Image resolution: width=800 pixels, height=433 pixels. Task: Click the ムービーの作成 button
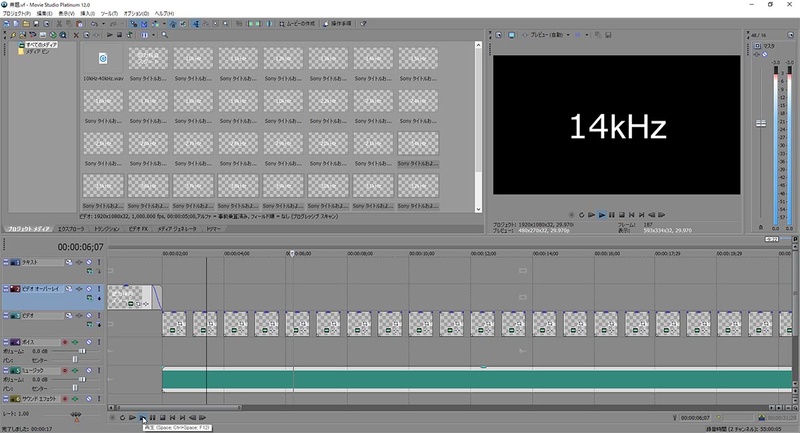(x=297, y=23)
